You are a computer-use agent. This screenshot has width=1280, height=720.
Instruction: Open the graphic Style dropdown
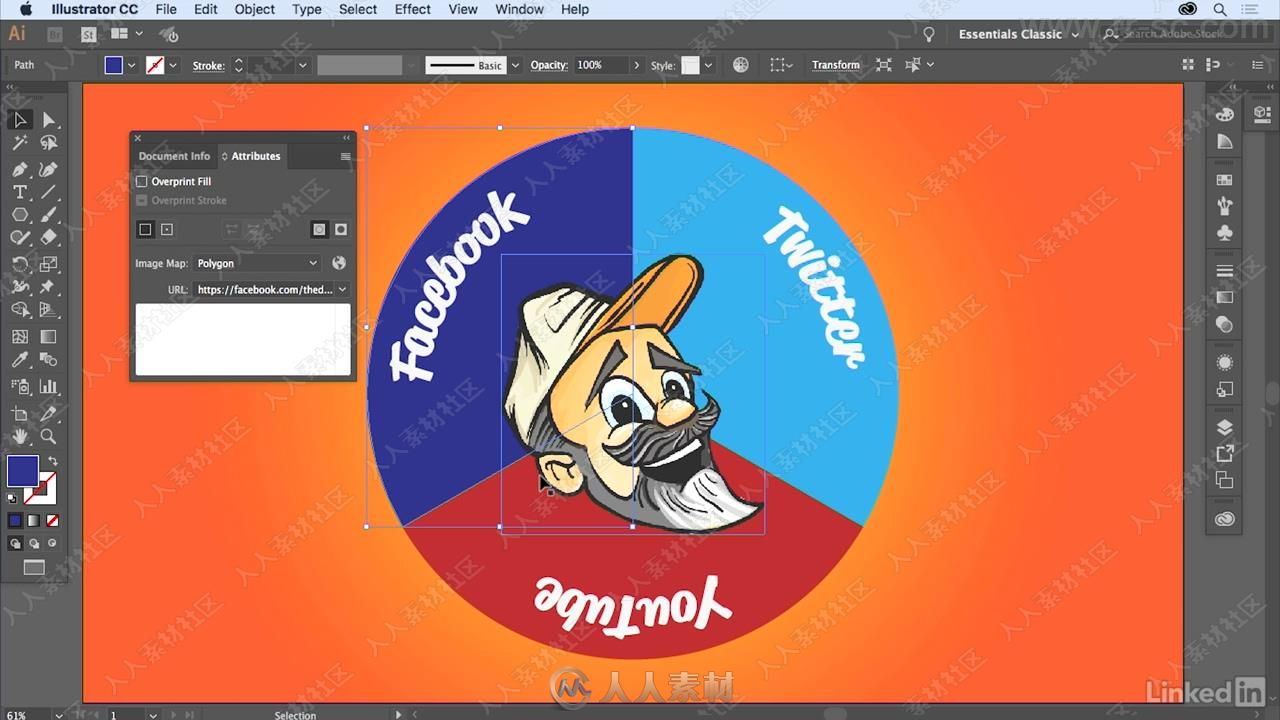coord(708,65)
